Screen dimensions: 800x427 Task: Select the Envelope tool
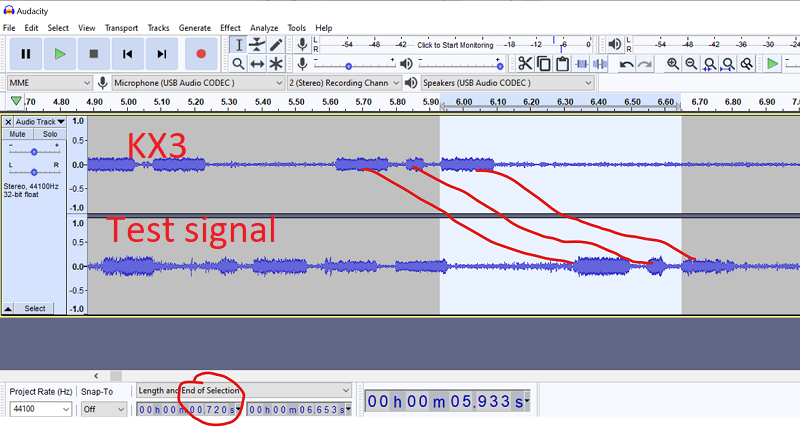click(257, 45)
